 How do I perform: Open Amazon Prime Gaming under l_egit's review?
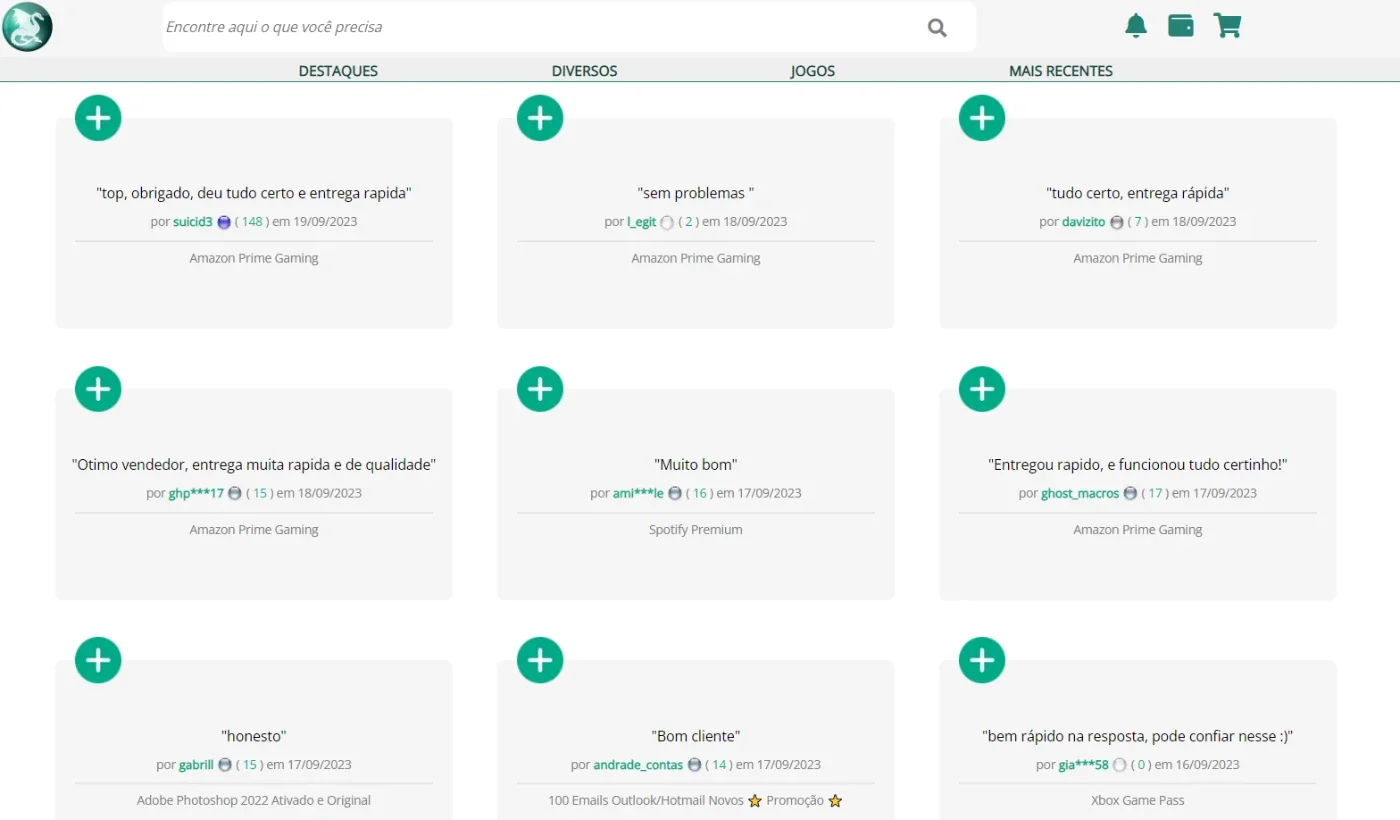696,258
